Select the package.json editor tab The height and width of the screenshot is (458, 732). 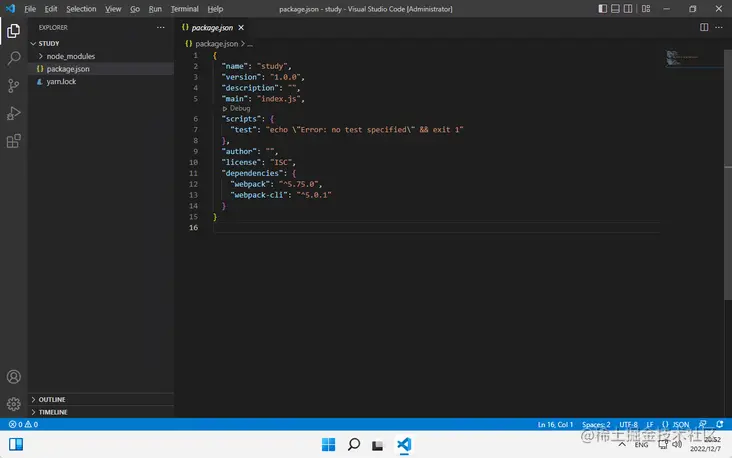[212, 28]
